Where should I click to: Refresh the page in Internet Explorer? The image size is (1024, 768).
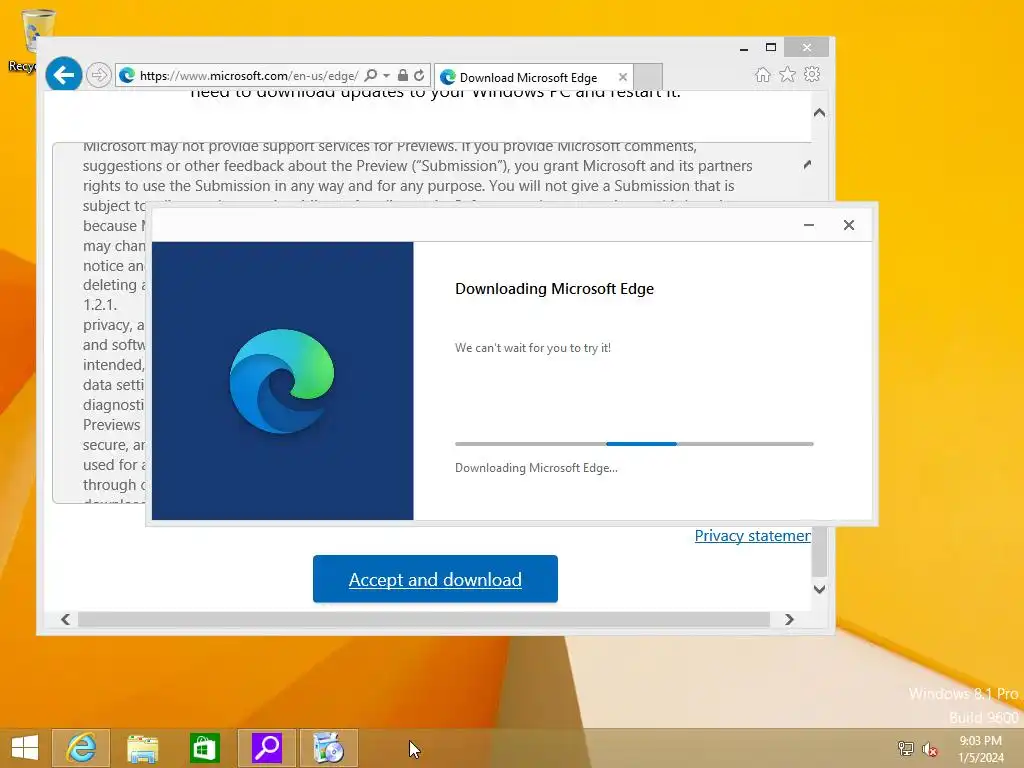coord(419,75)
